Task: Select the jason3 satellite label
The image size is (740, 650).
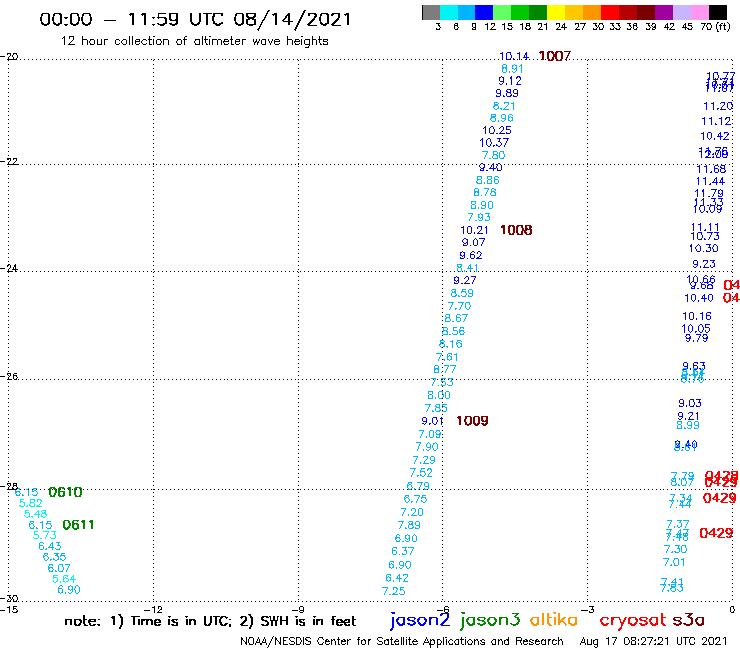Action: coord(490,620)
